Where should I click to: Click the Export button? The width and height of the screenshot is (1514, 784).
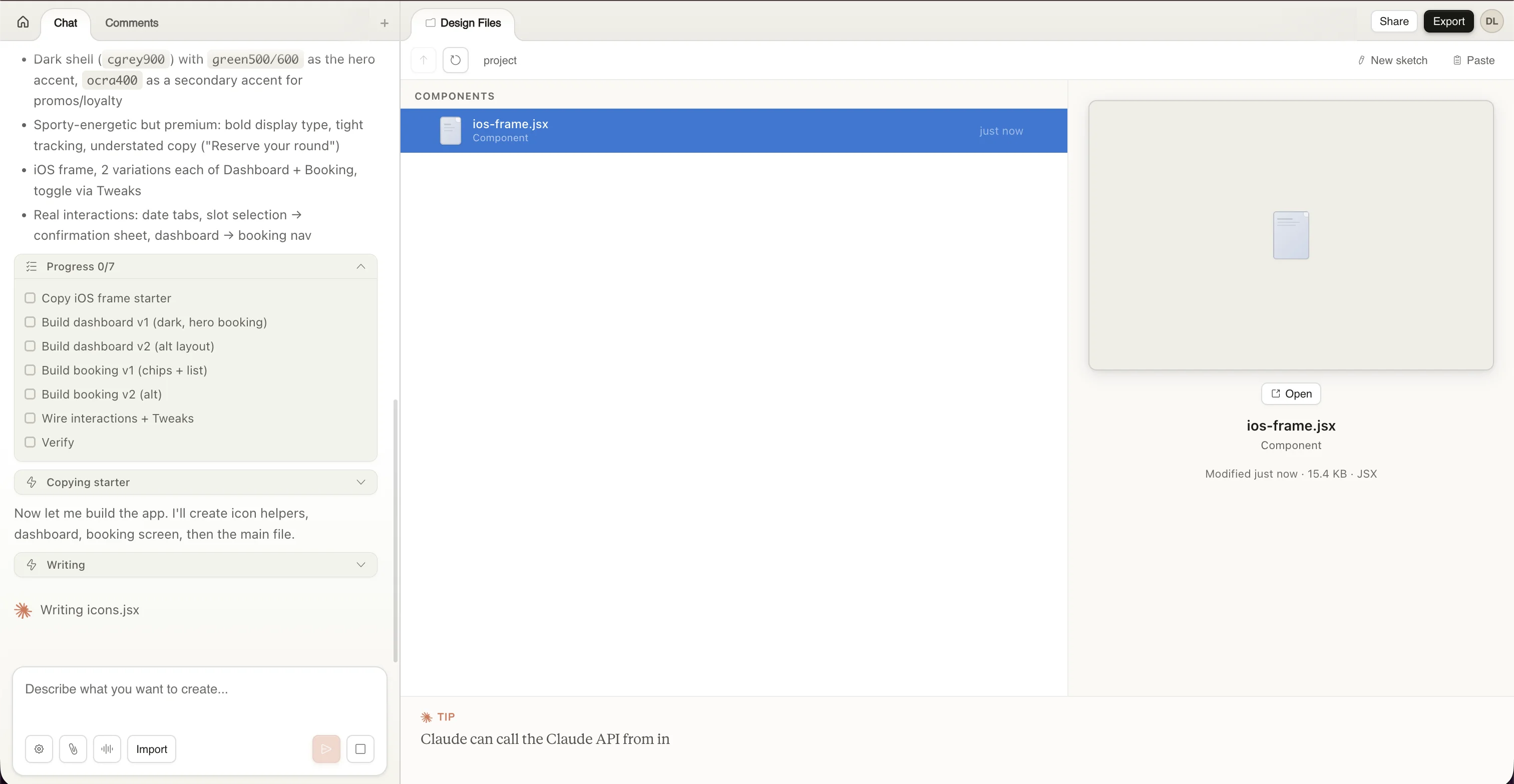click(1448, 21)
